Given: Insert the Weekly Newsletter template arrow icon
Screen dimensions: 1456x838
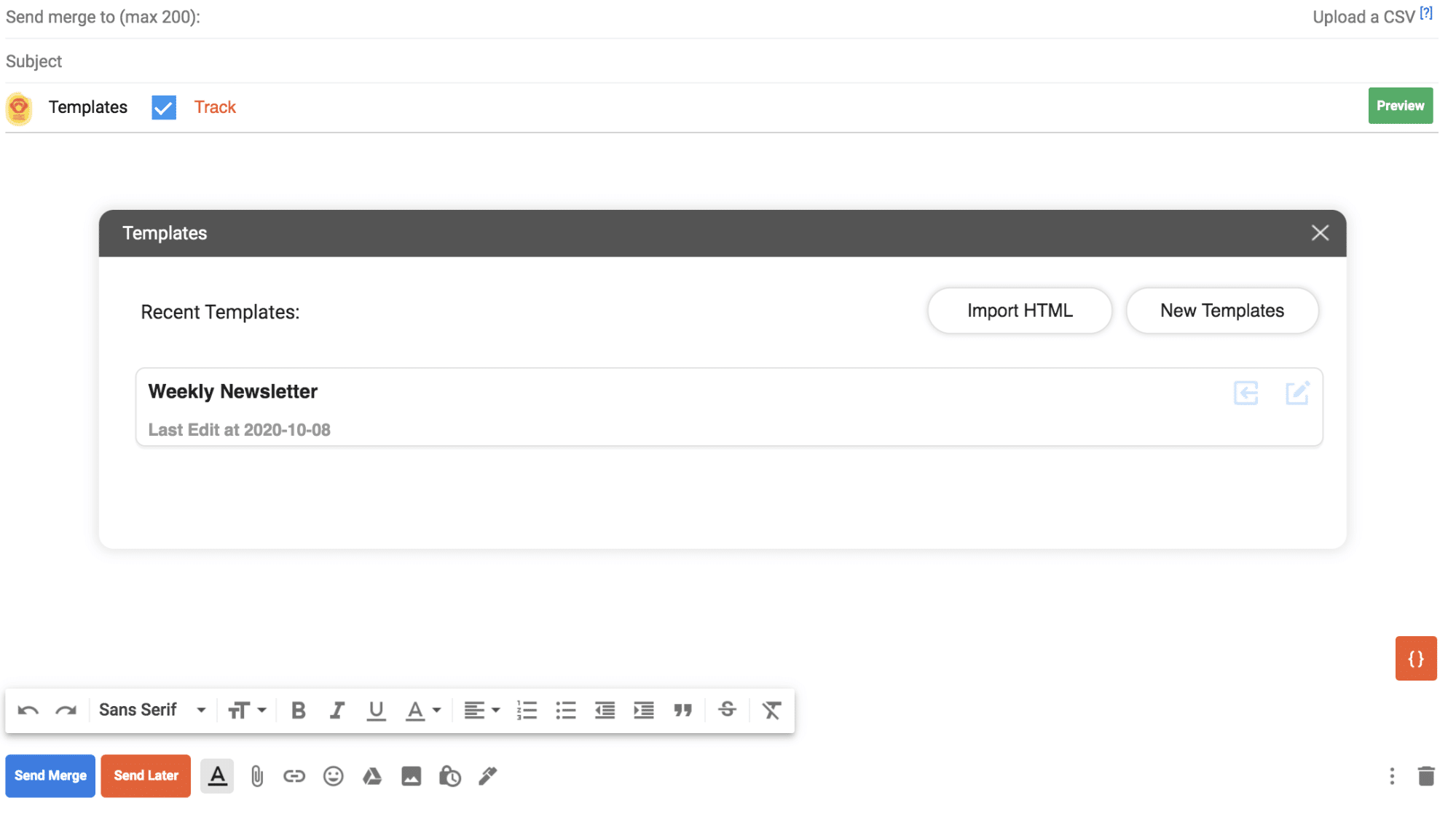Looking at the screenshot, I should tap(1246, 393).
